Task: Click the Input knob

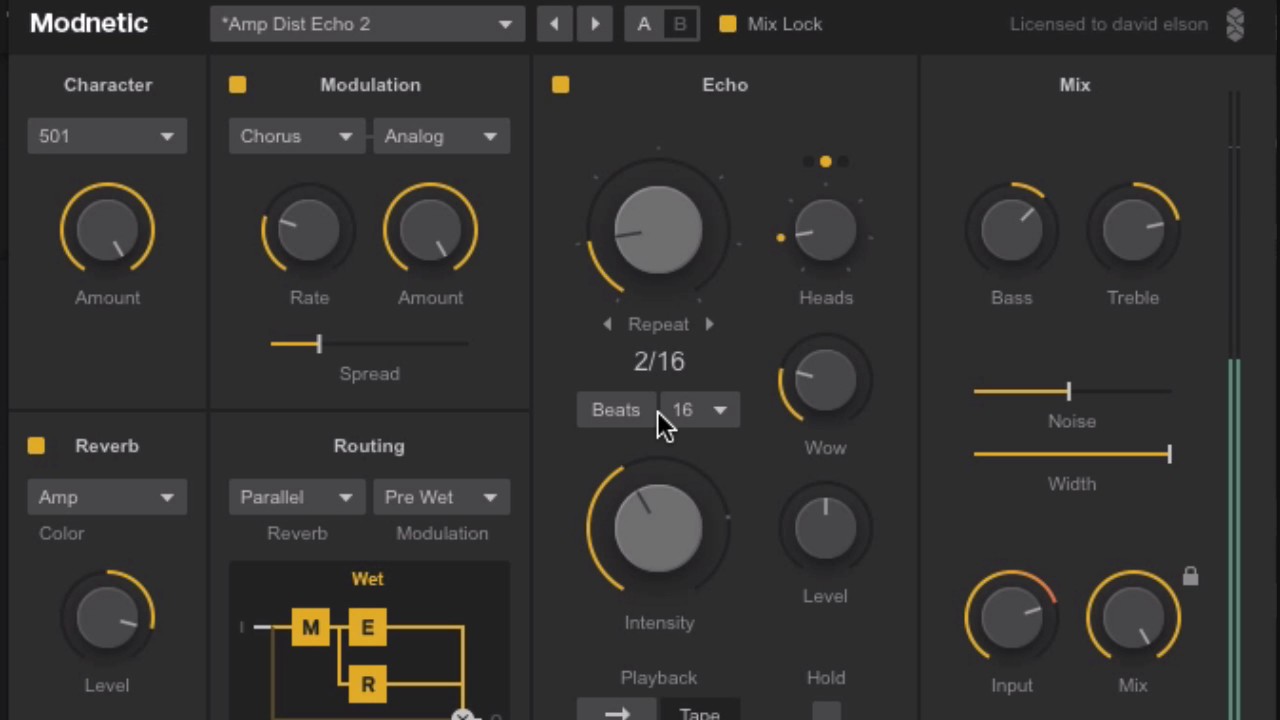Action: pyautogui.click(x=1011, y=617)
